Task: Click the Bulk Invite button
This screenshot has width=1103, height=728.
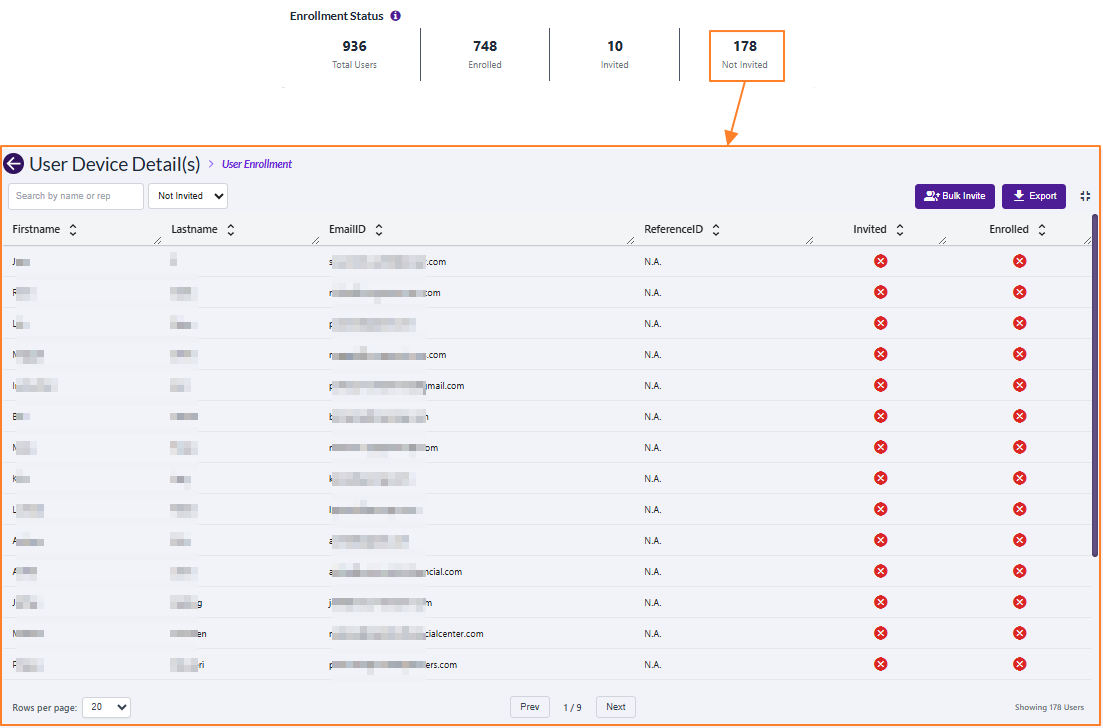Action: click(x=954, y=196)
